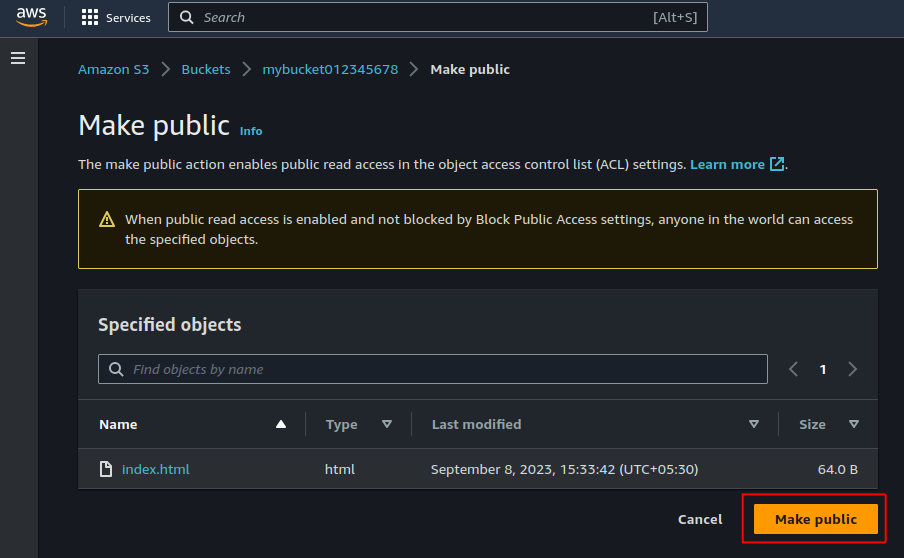Sort by Name ascending arrow
The width and height of the screenshot is (904, 558).
281,424
